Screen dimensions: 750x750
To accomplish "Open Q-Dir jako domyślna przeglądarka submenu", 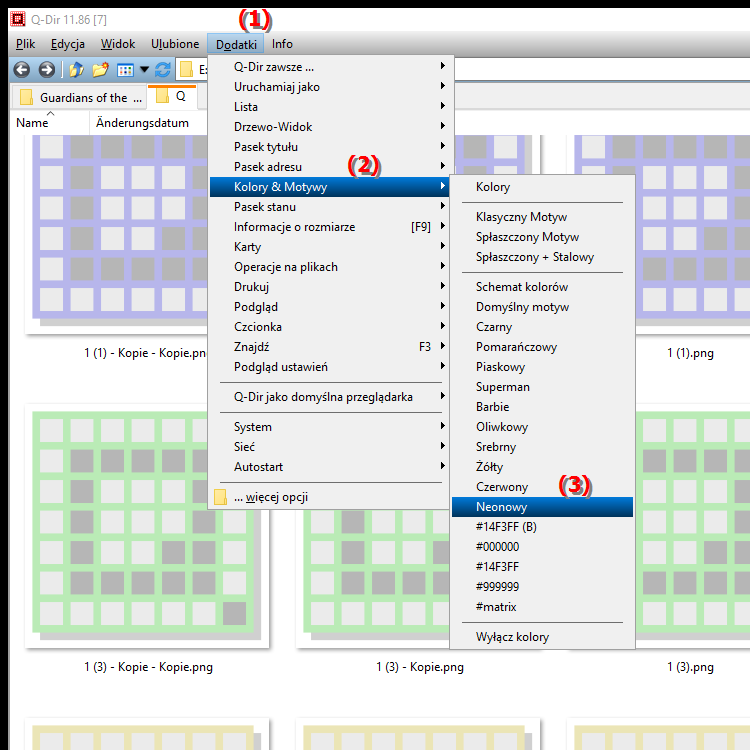I will coord(329,397).
